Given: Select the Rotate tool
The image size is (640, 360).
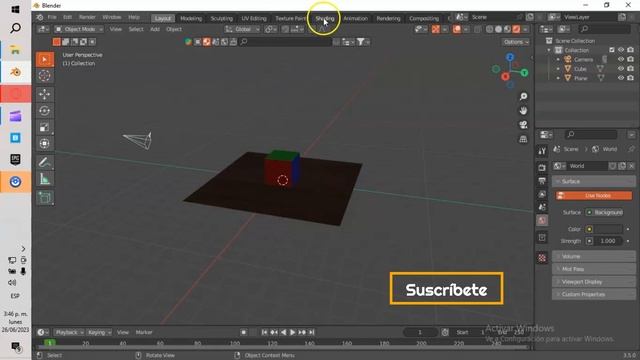Looking at the screenshot, I should click(x=44, y=111).
